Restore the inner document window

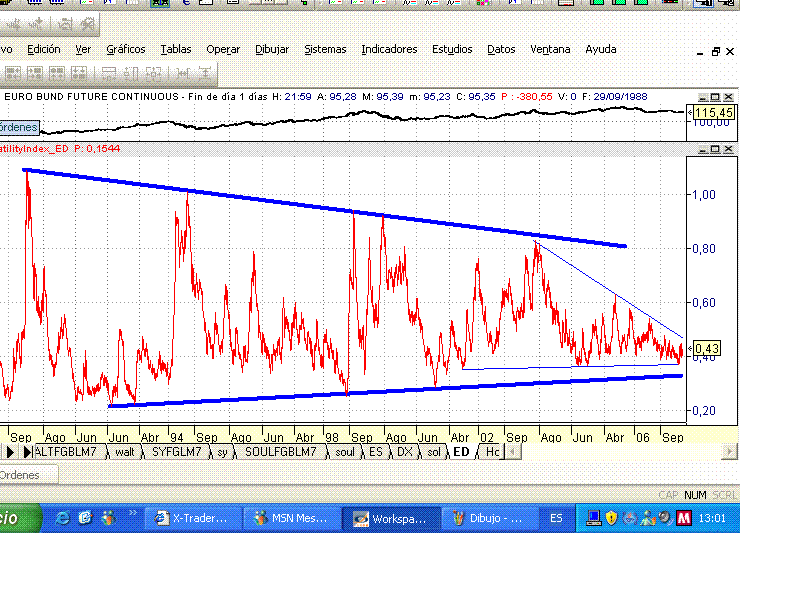[x=716, y=51]
